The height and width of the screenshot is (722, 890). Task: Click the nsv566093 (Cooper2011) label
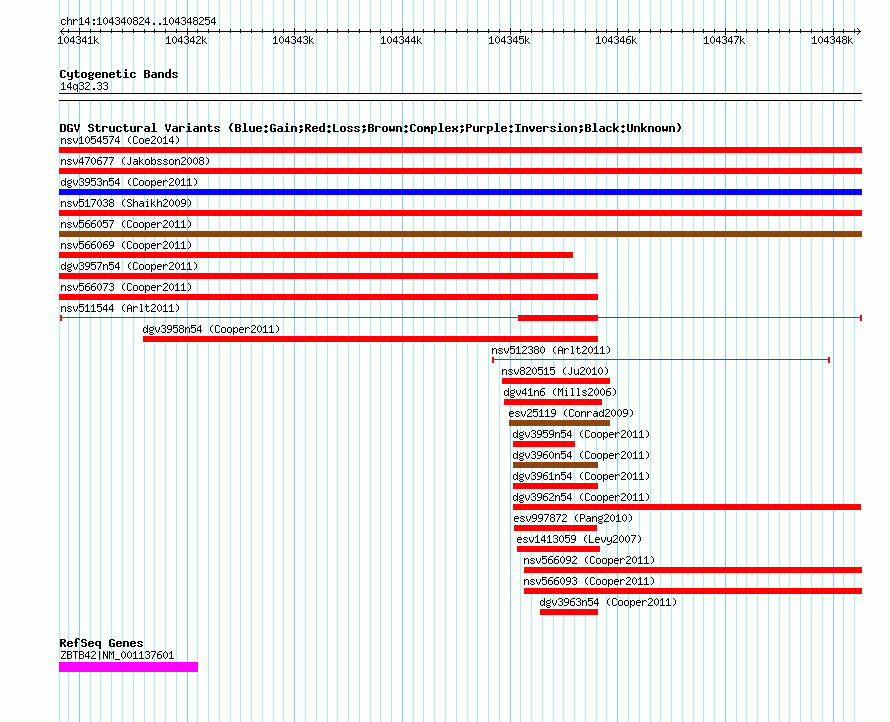click(x=589, y=581)
